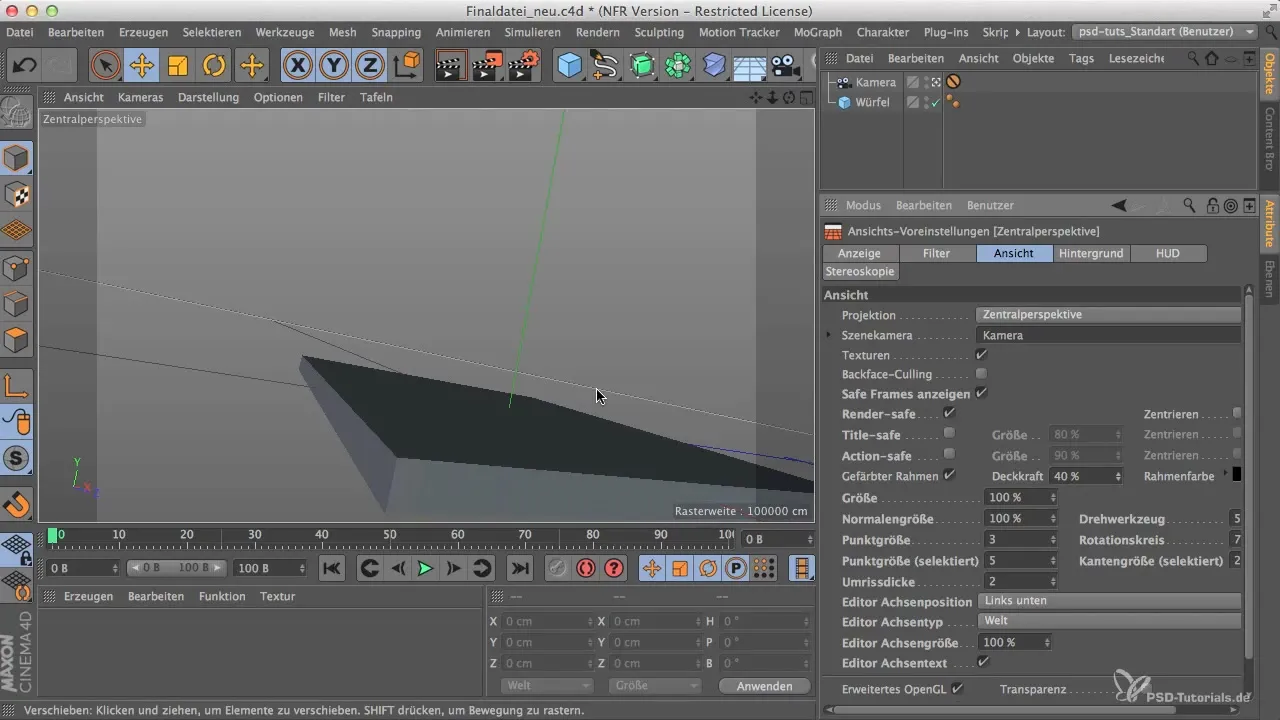Adjust the Deckkraft 40 % stepper
This screenshot has width=1280, height=720.
[x=1117, y=476]
